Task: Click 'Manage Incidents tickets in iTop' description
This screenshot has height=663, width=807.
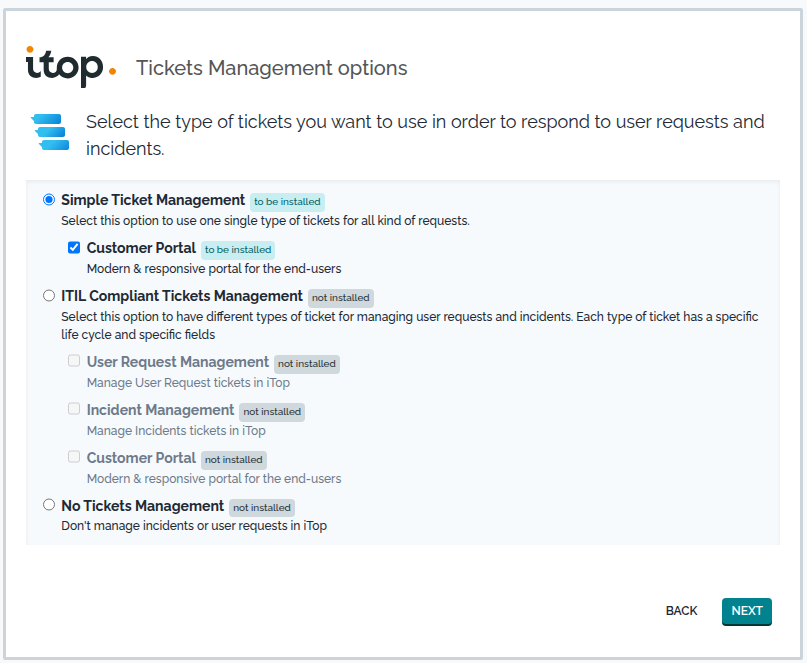Action: tap(176, 431)
